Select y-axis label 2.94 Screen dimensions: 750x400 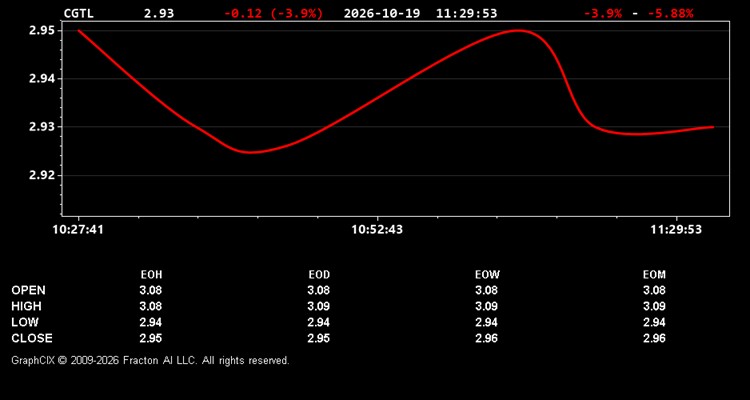click(x=42, y=78)
